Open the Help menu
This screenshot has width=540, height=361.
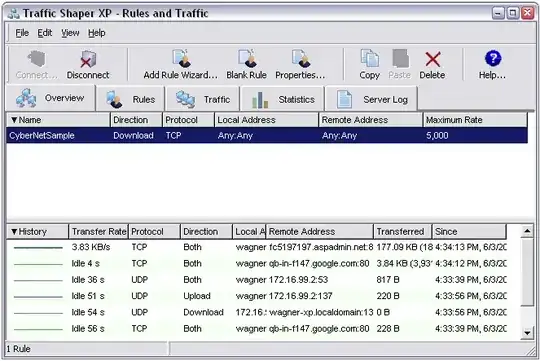coord(97,33)
